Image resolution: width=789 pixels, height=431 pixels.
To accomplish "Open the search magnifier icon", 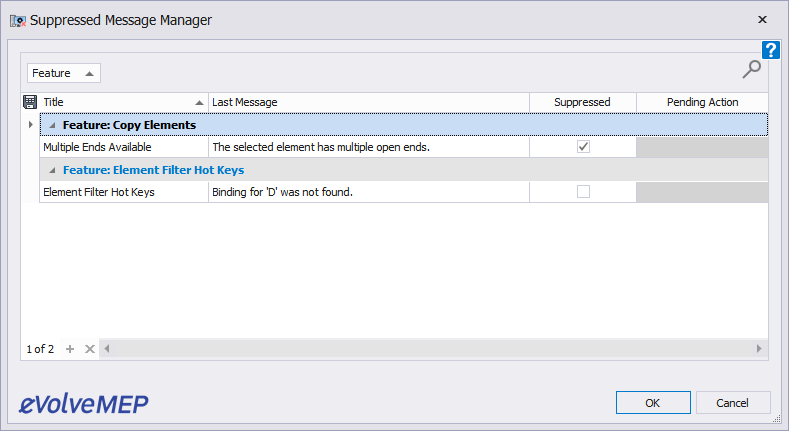I will (751, 68).
